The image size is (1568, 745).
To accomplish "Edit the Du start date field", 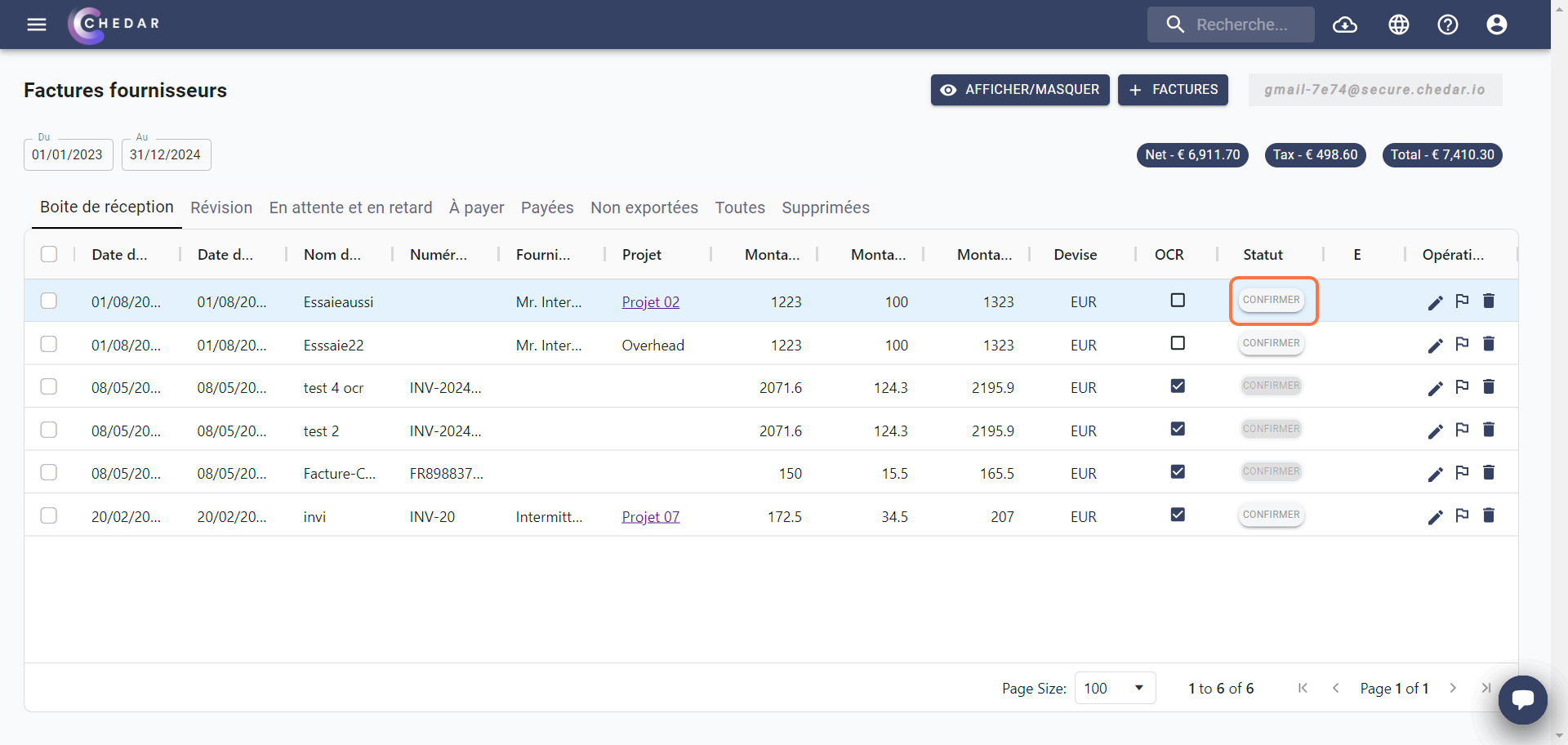I will [69, 154].
